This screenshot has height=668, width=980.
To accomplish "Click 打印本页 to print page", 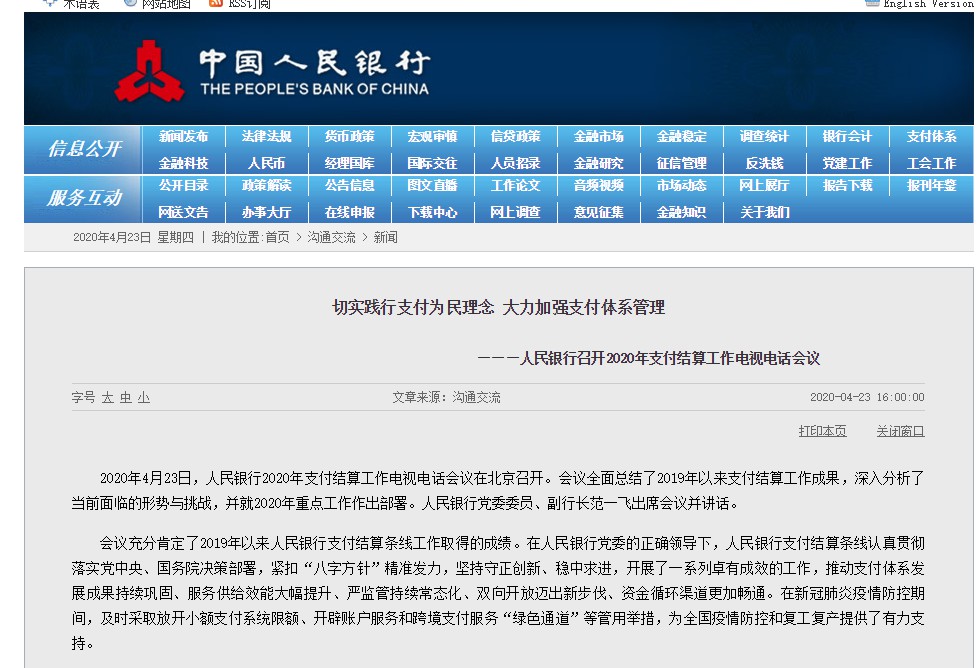I will (822, 431).
